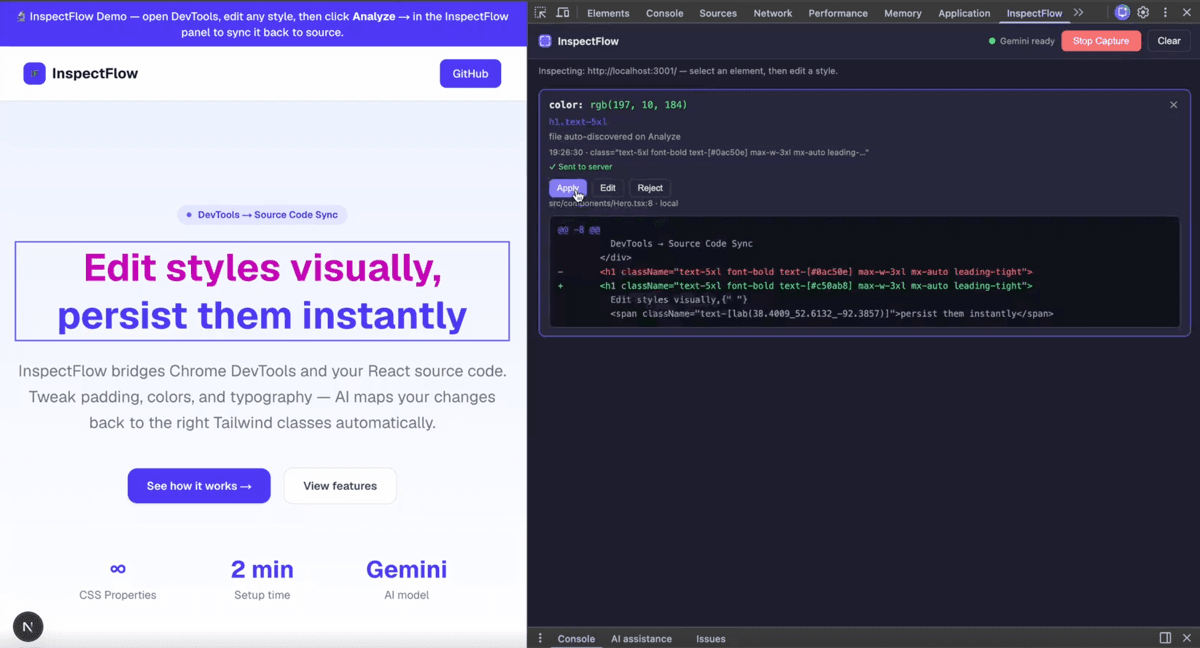Click the Sent to server status
The image size is (1200, 648).
click(580, 167)
